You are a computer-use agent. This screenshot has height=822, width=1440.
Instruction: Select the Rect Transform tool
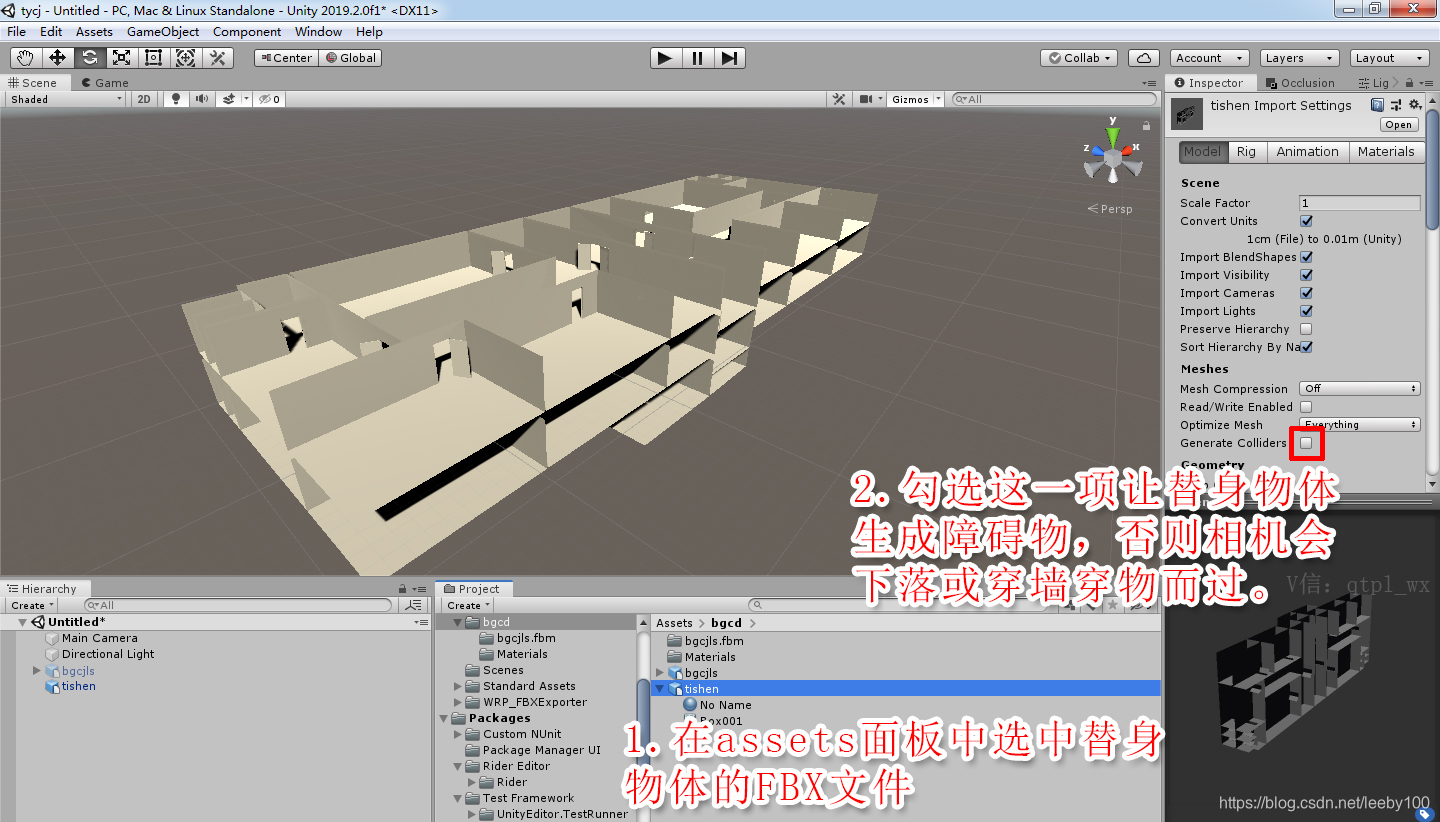click(153, 57)
